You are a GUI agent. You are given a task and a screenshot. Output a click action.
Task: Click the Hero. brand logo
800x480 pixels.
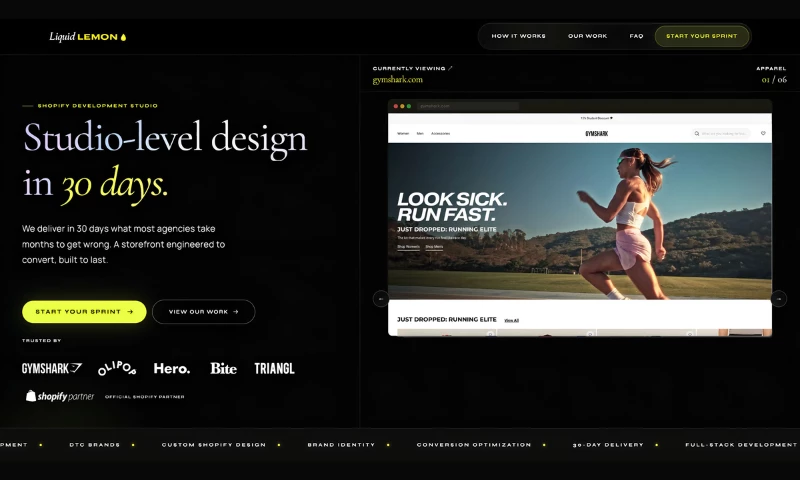pyautogui.click(x=172, y=368)
